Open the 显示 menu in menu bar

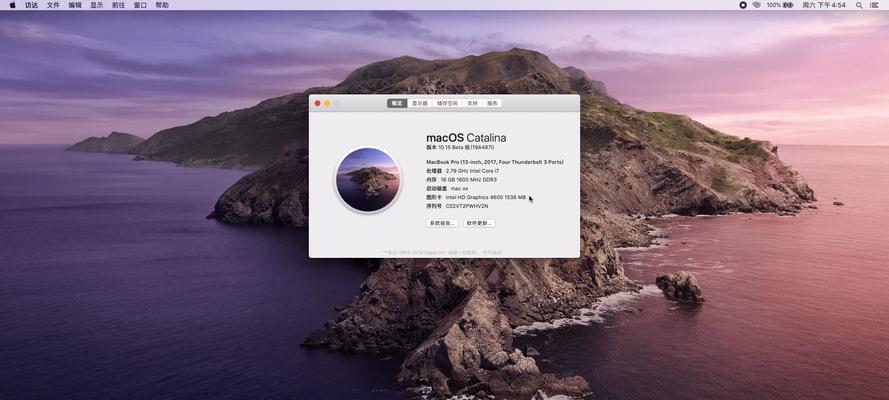click(x=97, y=5)
